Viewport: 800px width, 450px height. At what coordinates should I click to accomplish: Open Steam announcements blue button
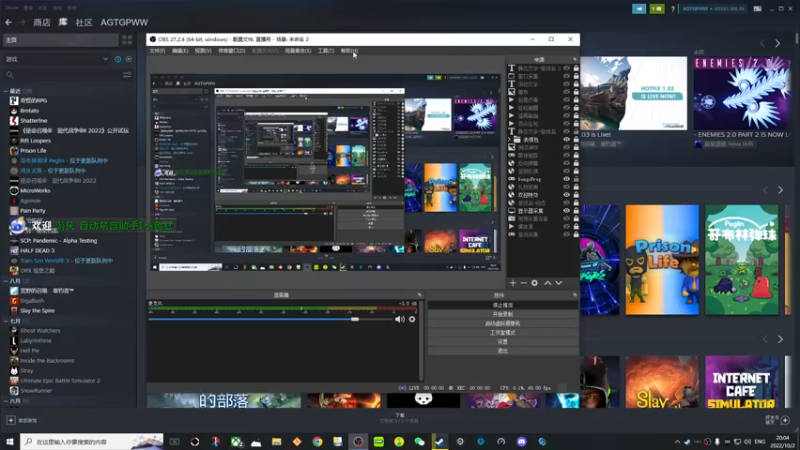(x=639, y=9)
